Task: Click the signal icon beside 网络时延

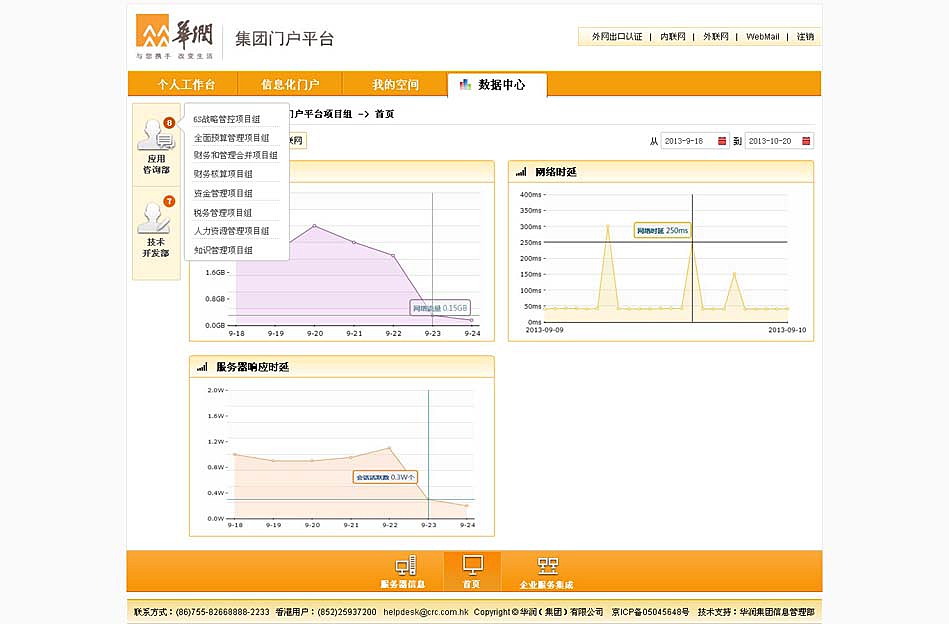Action: 520,172
